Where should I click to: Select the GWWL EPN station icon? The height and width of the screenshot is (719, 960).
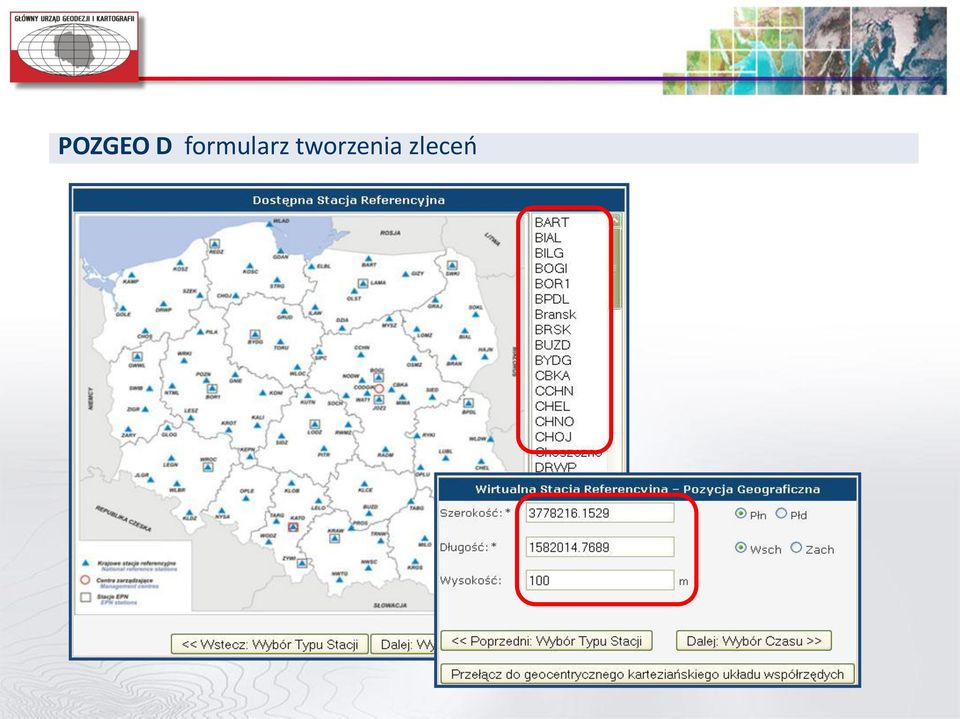[x=137, y=356]
